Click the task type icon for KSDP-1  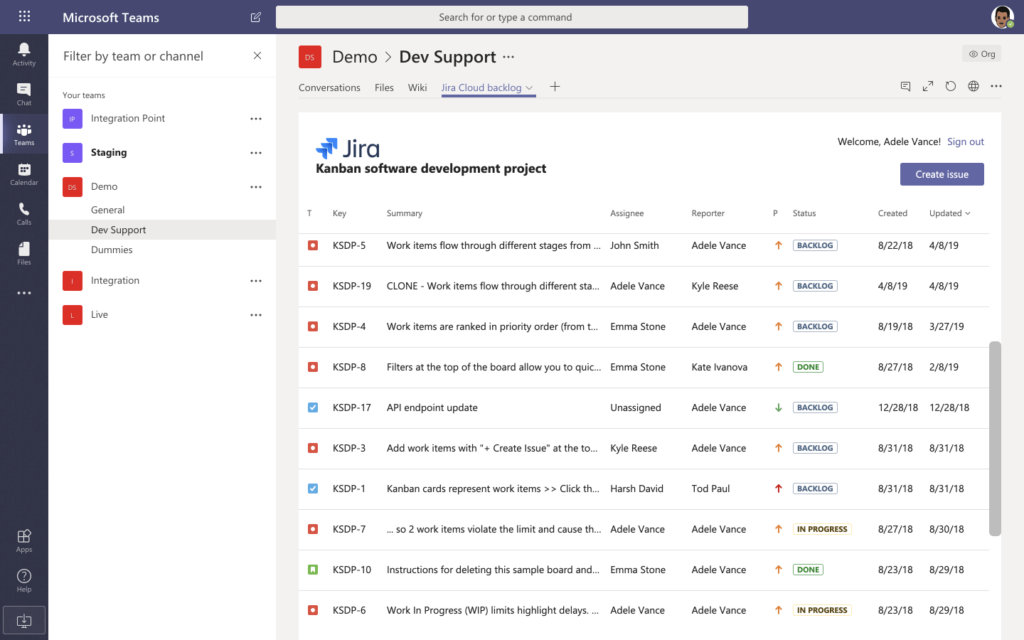coord(313,488)
